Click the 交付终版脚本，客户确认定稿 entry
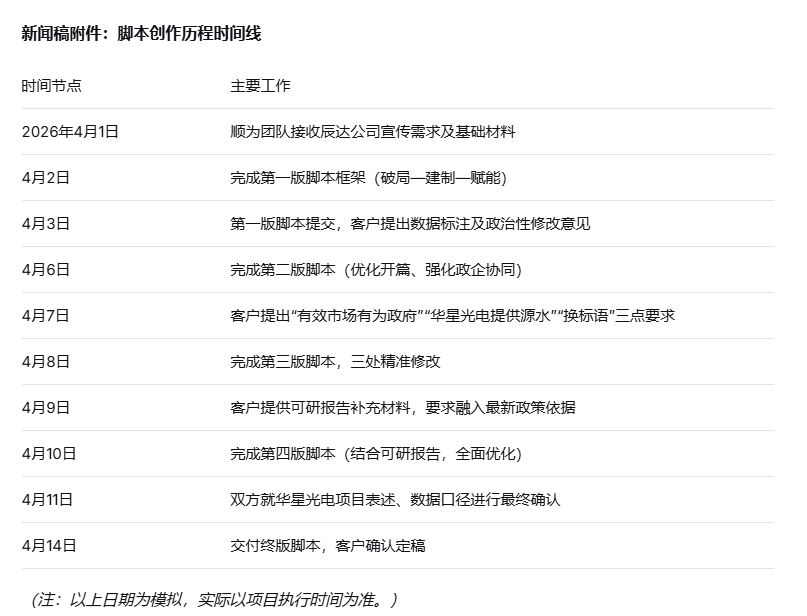807x616 pixels. [x=327, y=546]
